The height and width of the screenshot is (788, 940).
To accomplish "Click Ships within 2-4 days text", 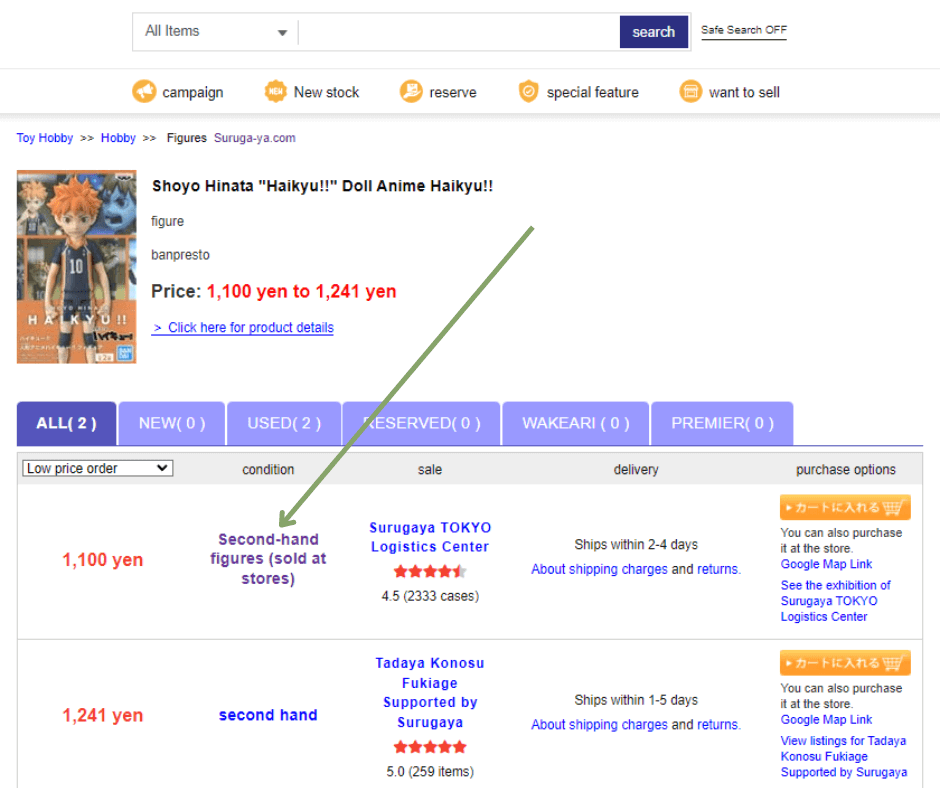I will pyautogui.click(x=636, y=545).
